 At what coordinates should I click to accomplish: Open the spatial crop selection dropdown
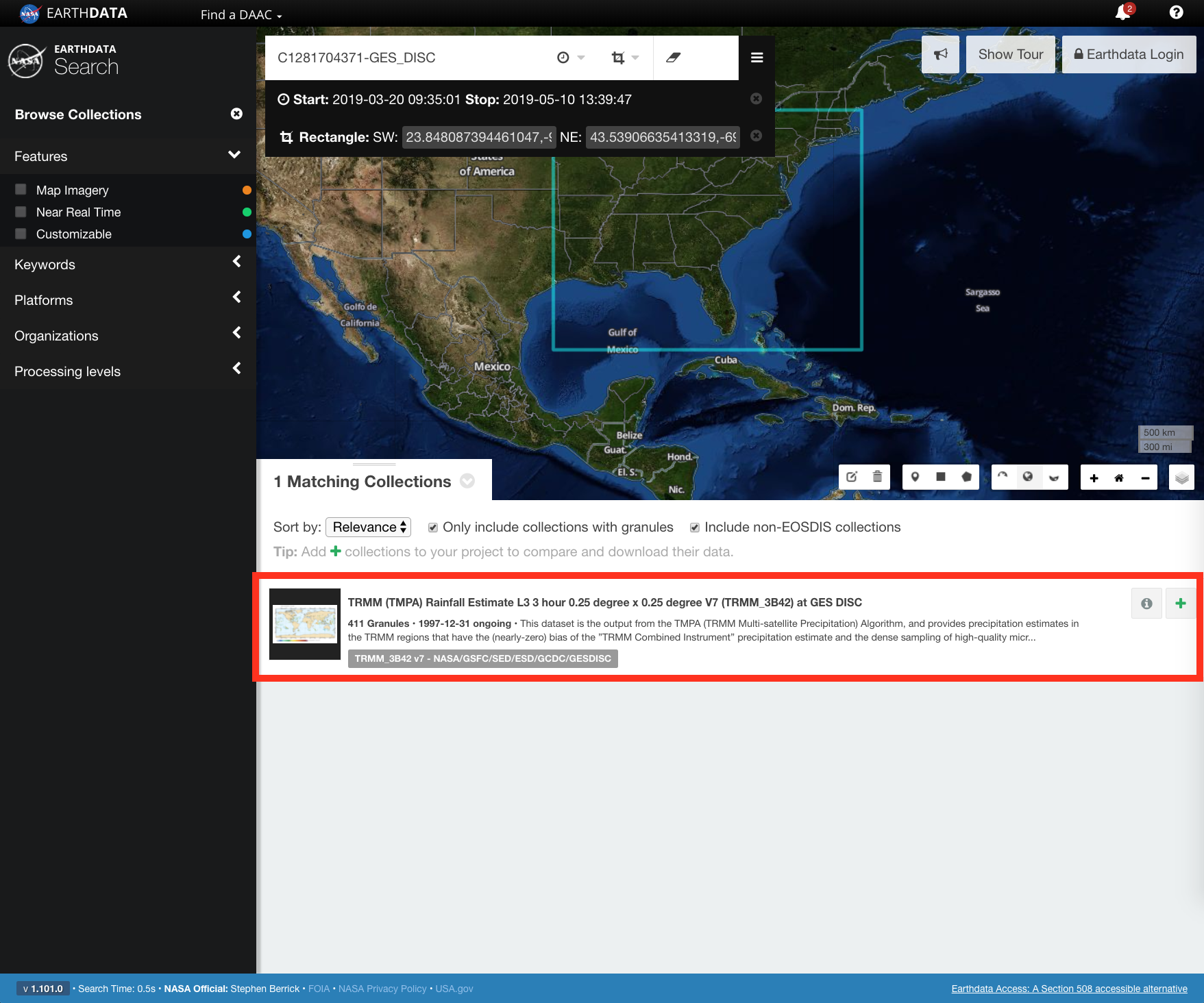(624, 58)
